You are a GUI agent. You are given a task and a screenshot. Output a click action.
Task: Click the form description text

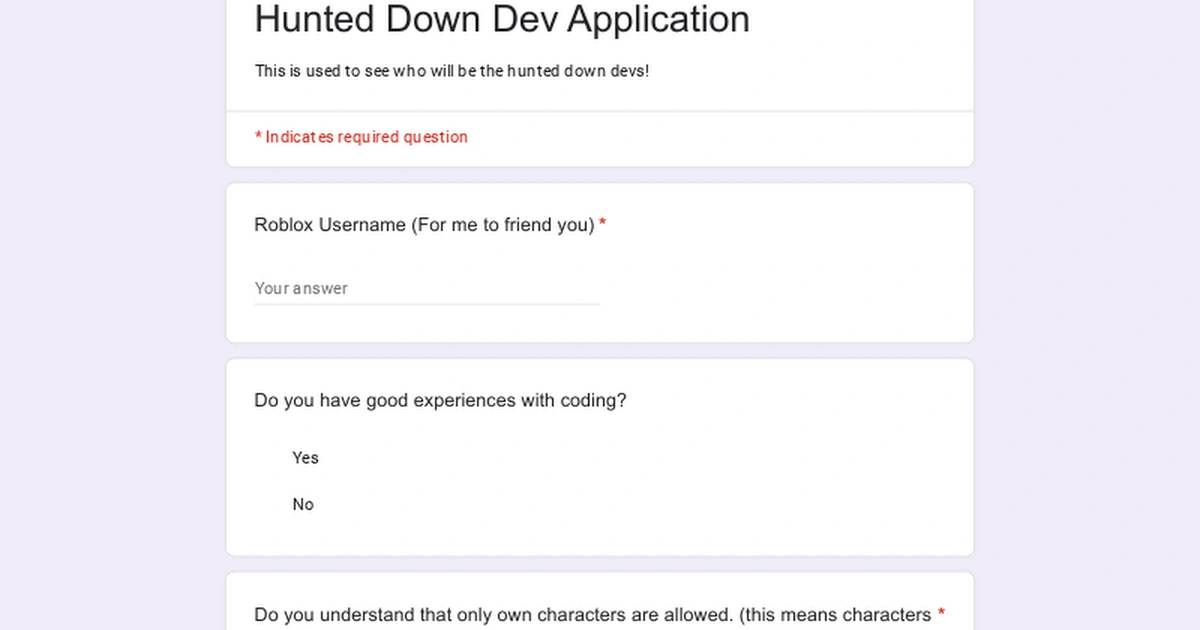pyautogui.click(x=452, y=71)
